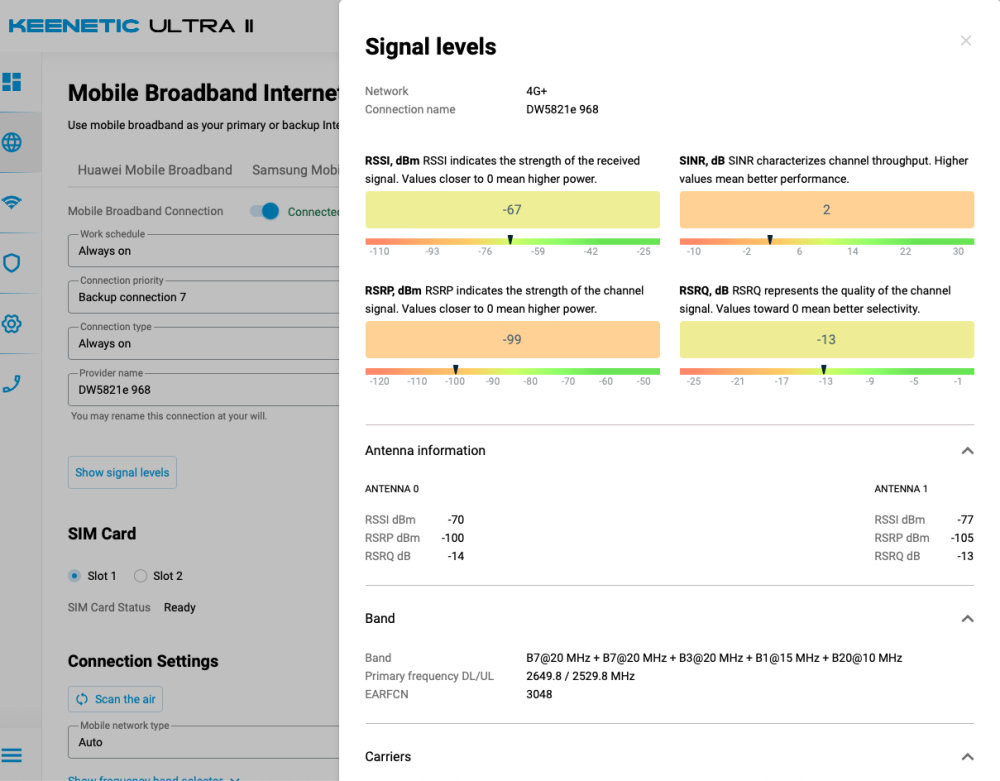Click the security shield sidebar icon
The height and width of the screenshot is (781, 1000).
coord(12,263)
